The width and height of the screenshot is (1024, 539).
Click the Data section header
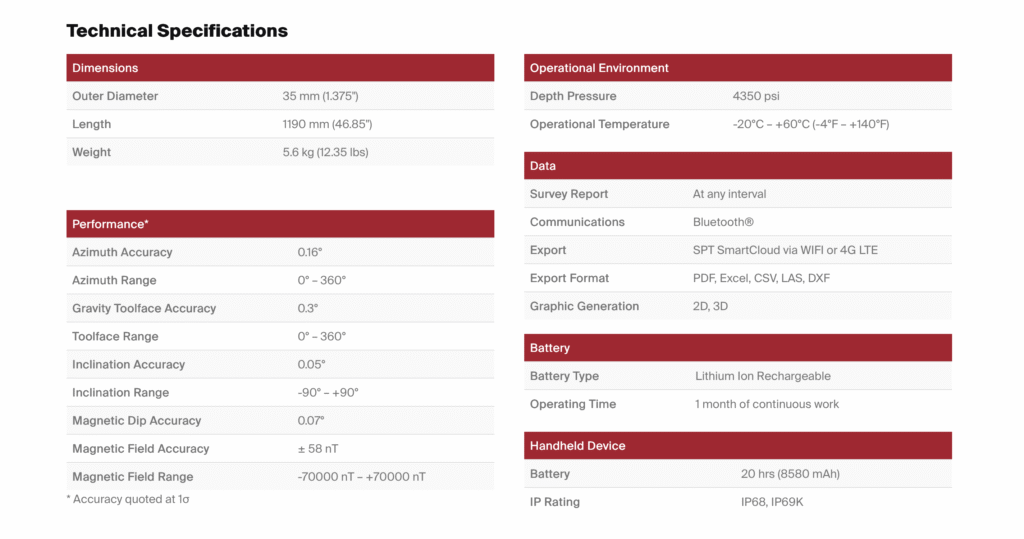click(543, 166)
